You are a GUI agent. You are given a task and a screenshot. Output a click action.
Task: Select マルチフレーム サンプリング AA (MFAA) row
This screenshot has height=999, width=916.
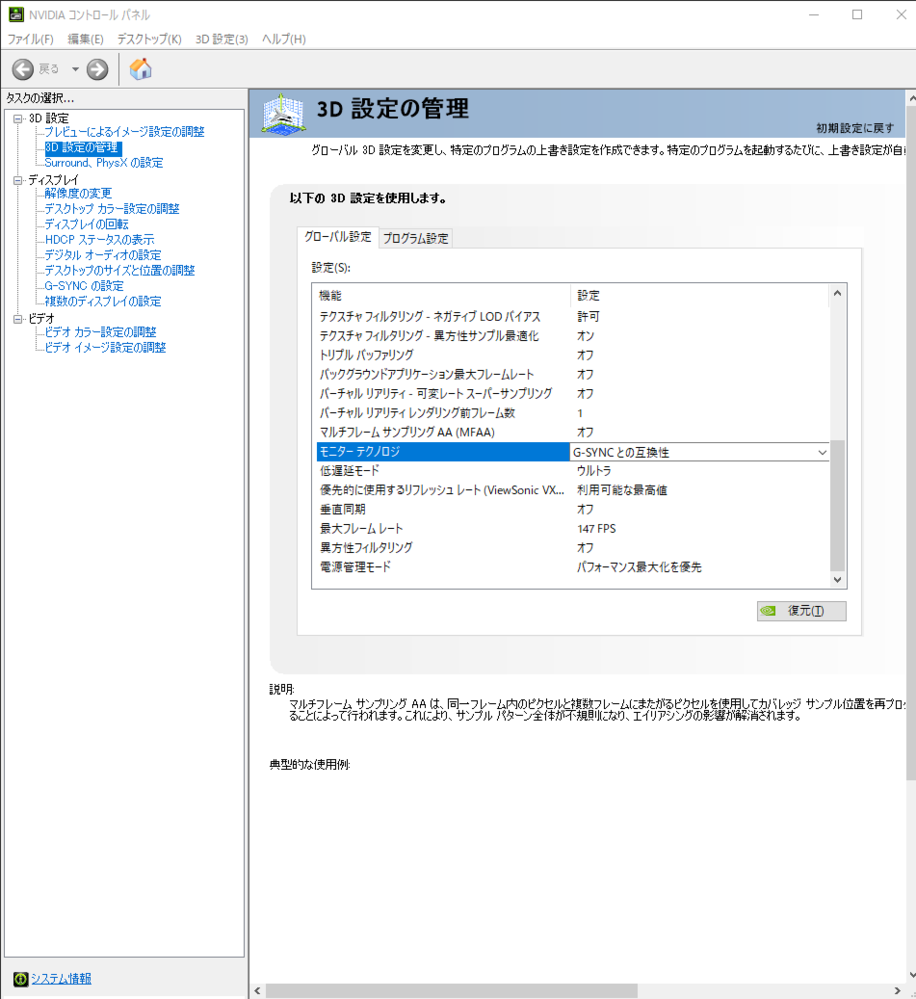tap(573, 433)
